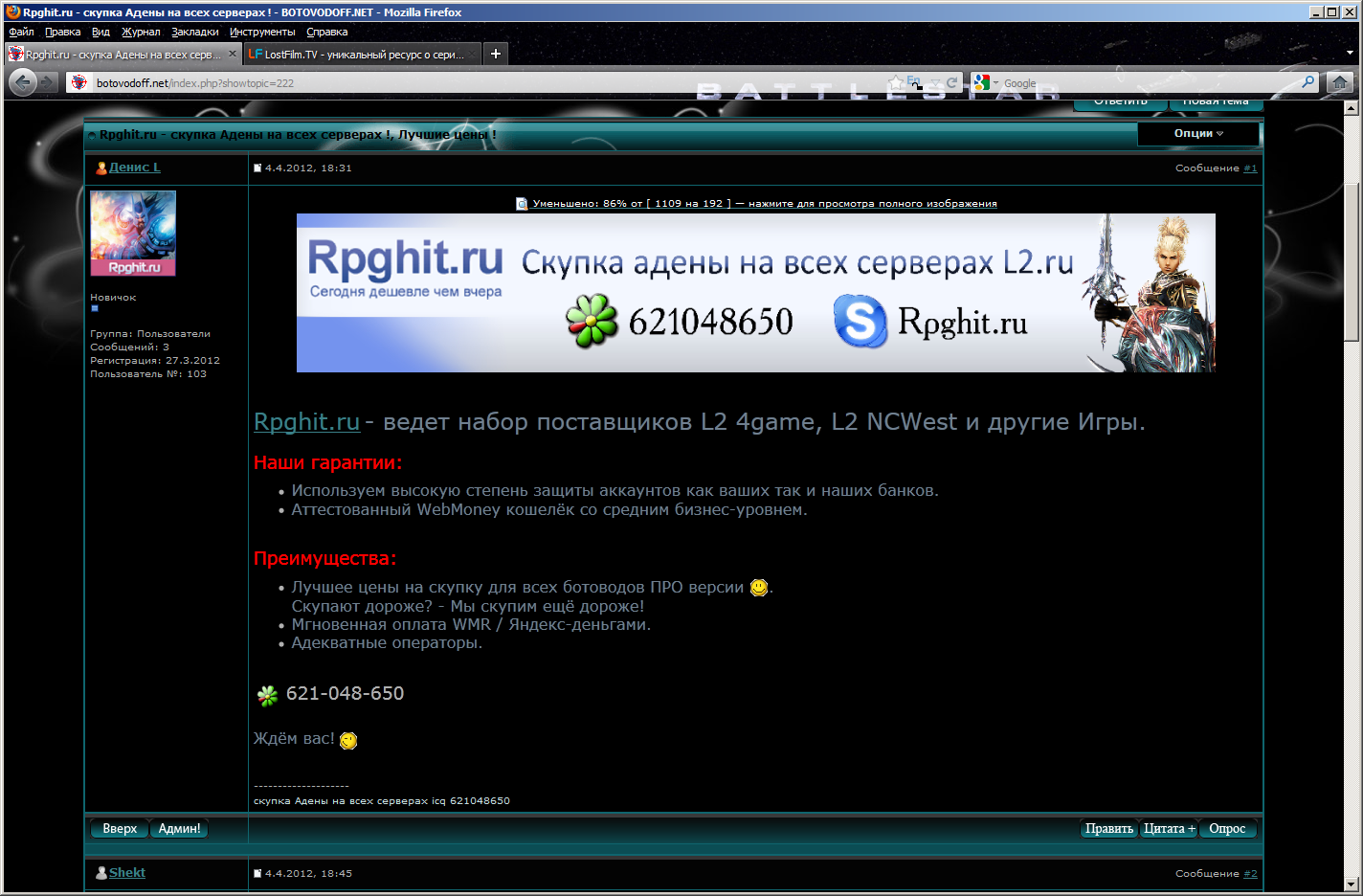Open the Google search engine selector
This screenshot has height=896, width=1363.
click(986, 83)
